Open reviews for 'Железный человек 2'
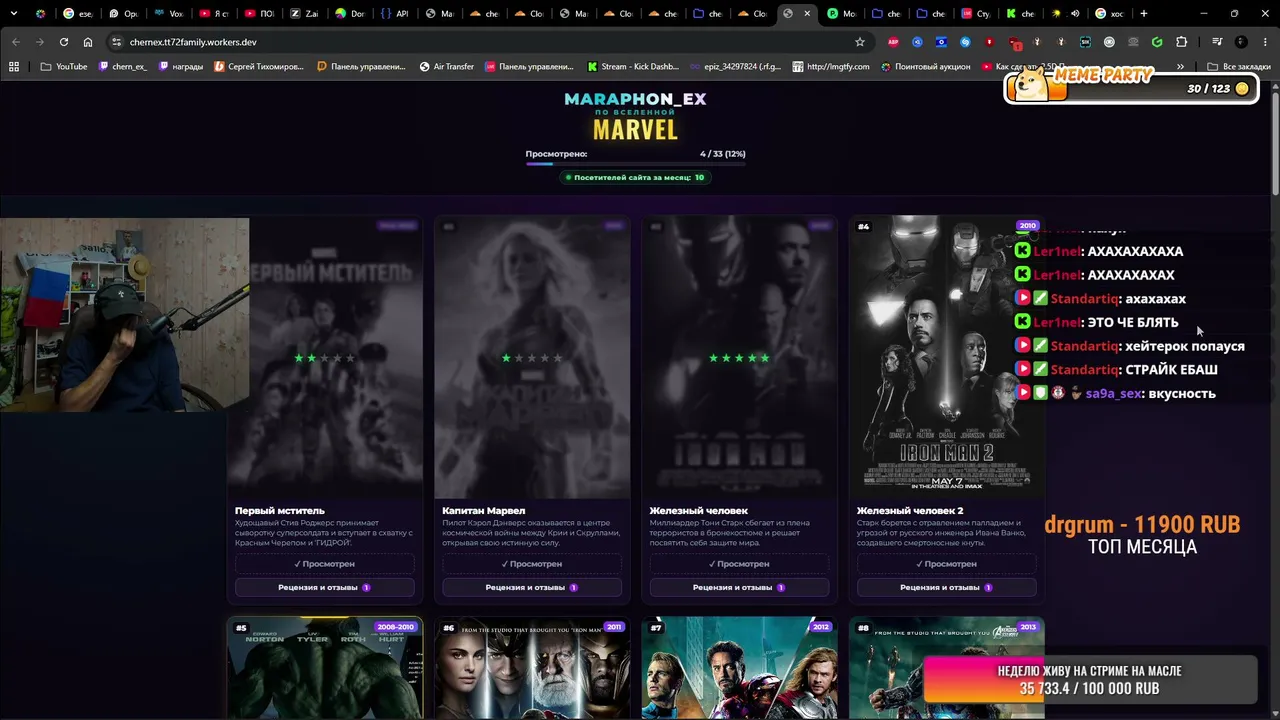This screenshot has width=1280, height=720. click(x=946, y=588)
